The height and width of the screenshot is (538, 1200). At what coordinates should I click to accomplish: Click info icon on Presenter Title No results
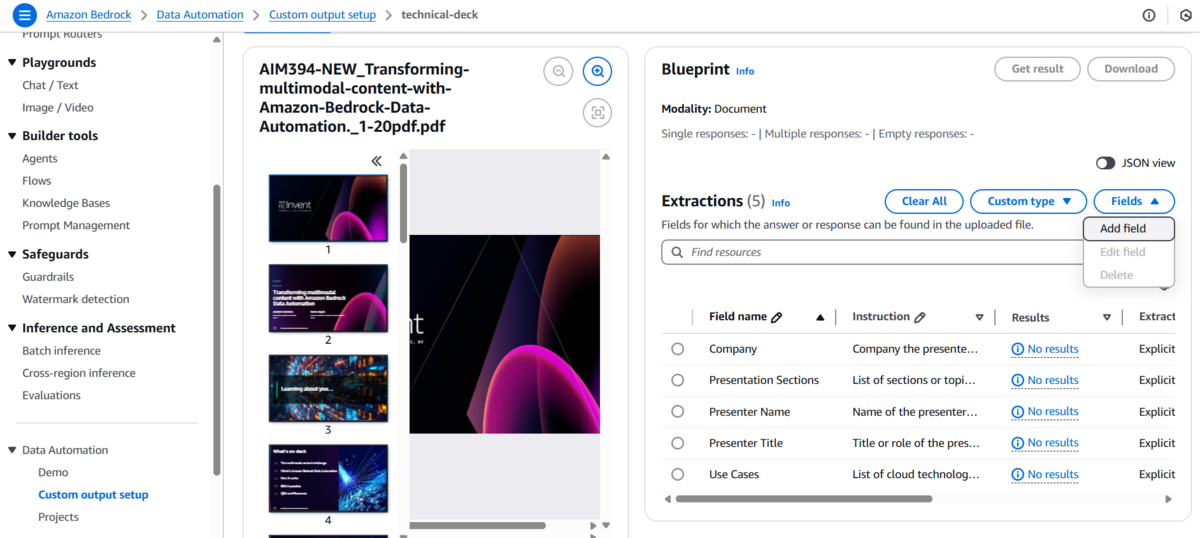coord(1018,443)
